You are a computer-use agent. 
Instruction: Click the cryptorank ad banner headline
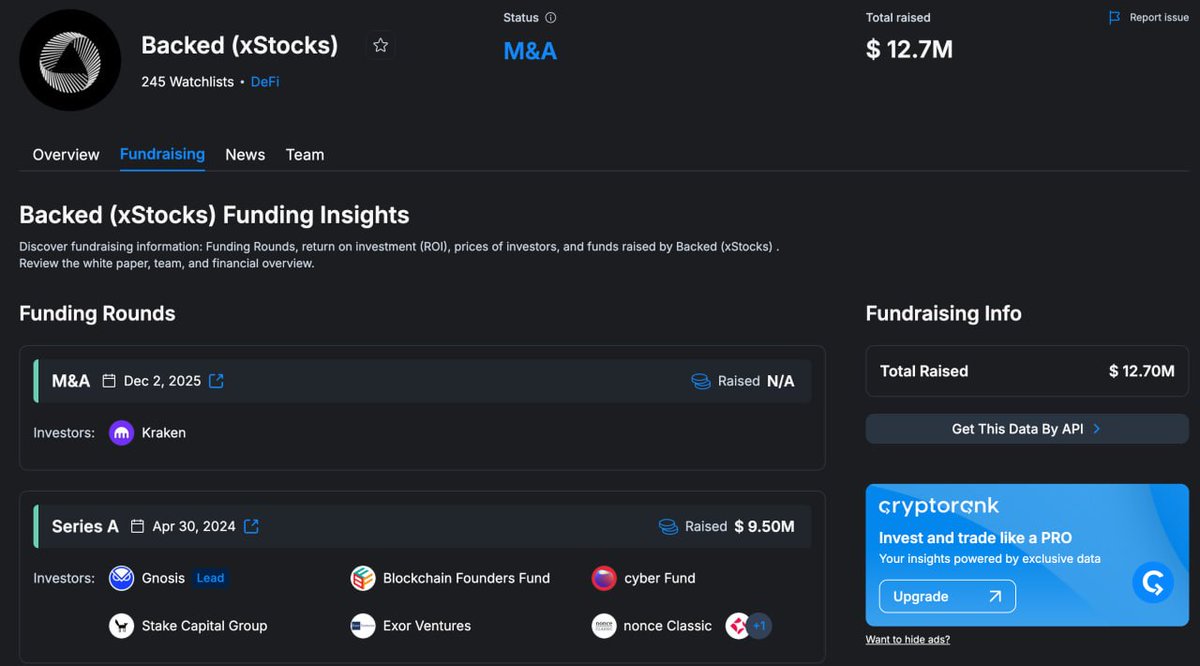coord(973,538)
